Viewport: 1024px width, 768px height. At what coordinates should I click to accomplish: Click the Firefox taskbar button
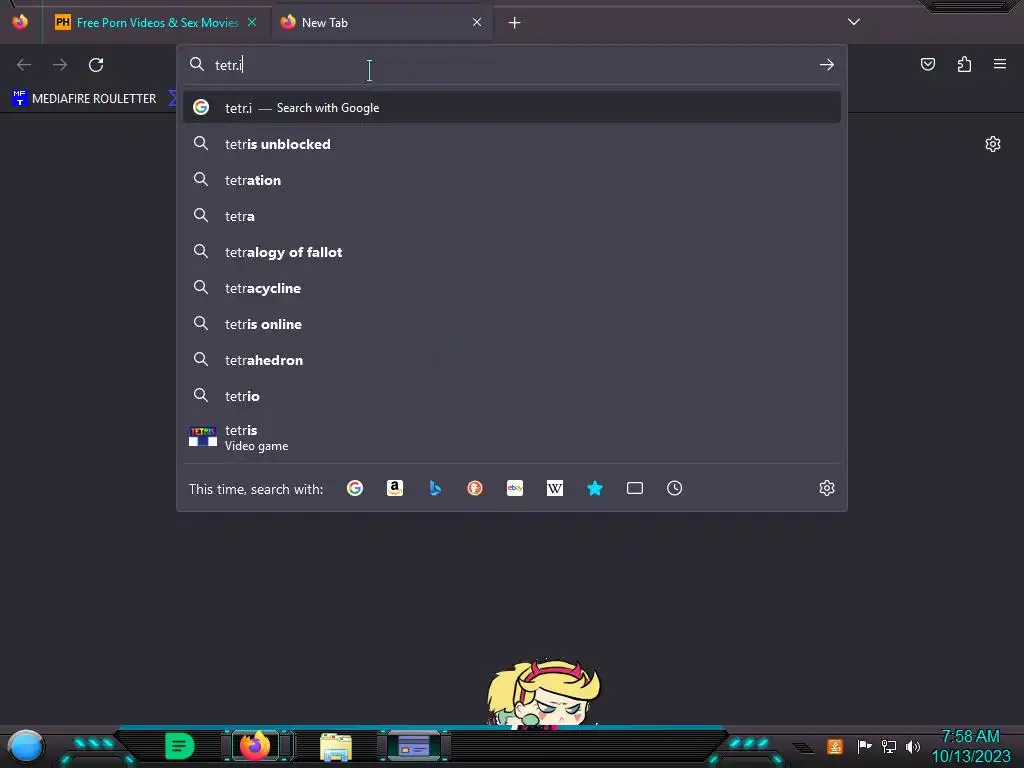click(x=255, y=745)
